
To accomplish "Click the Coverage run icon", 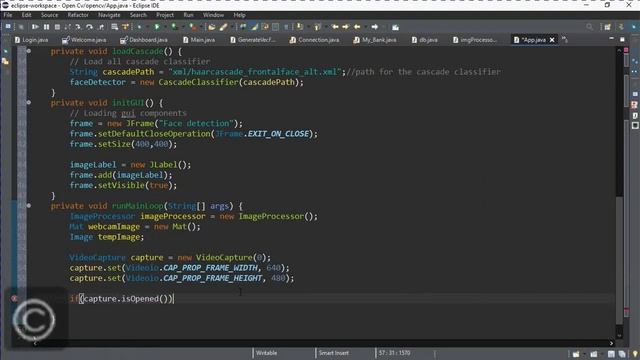I will click(x=174, y=27).
